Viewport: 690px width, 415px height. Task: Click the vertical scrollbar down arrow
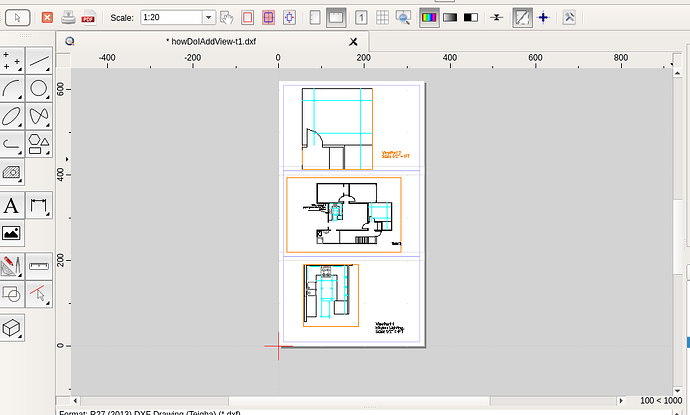point(677,391)
